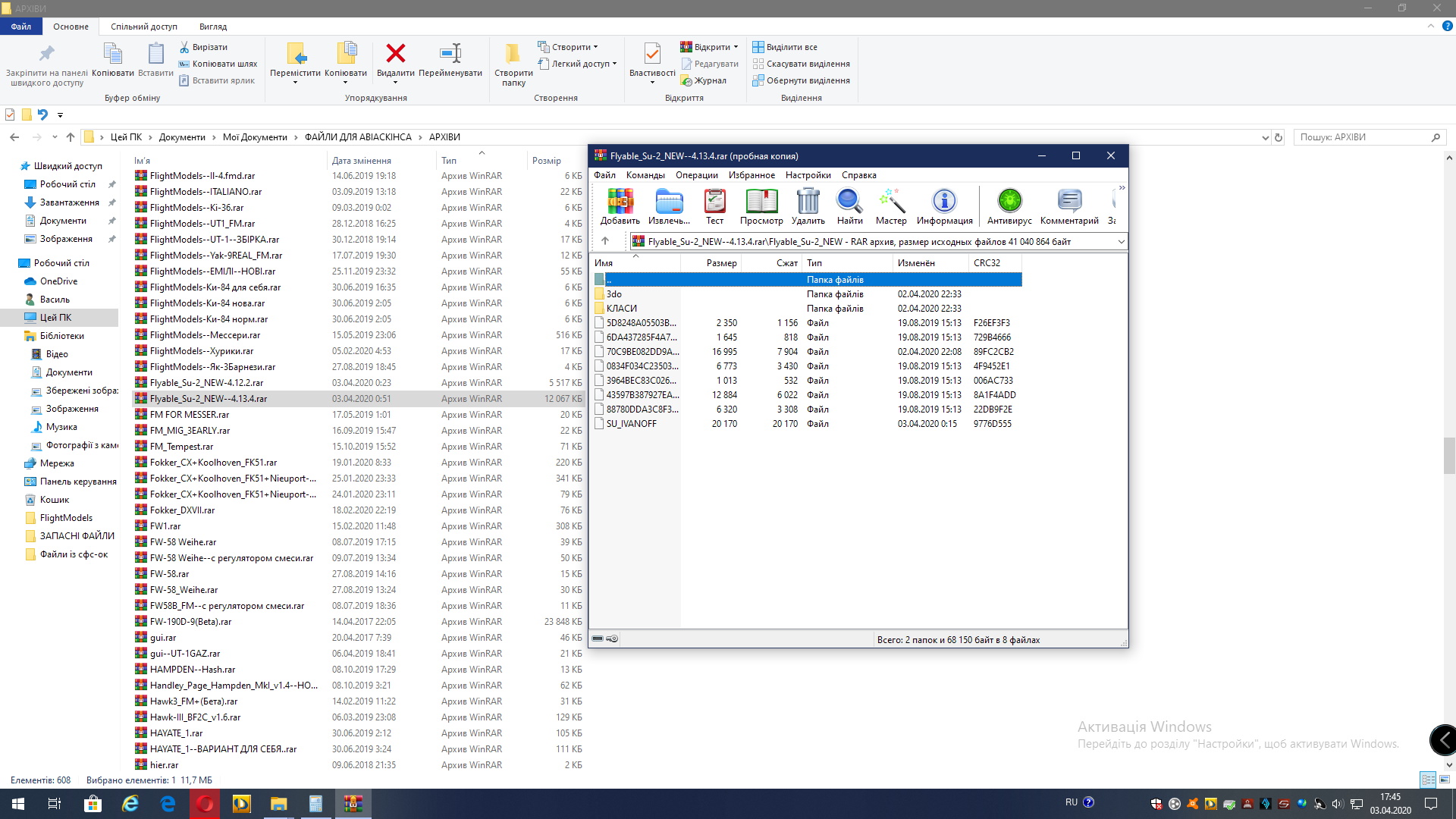The height and width of the screenshot is (819, 1456).
Task: Expand the WinRAR archive path dropdown
Action: point(1121,242)
